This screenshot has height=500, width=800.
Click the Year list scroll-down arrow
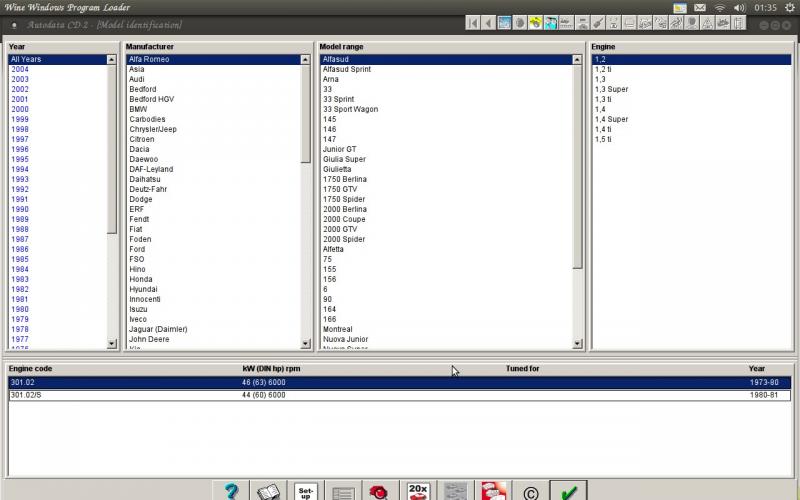(x=111, y=344)
